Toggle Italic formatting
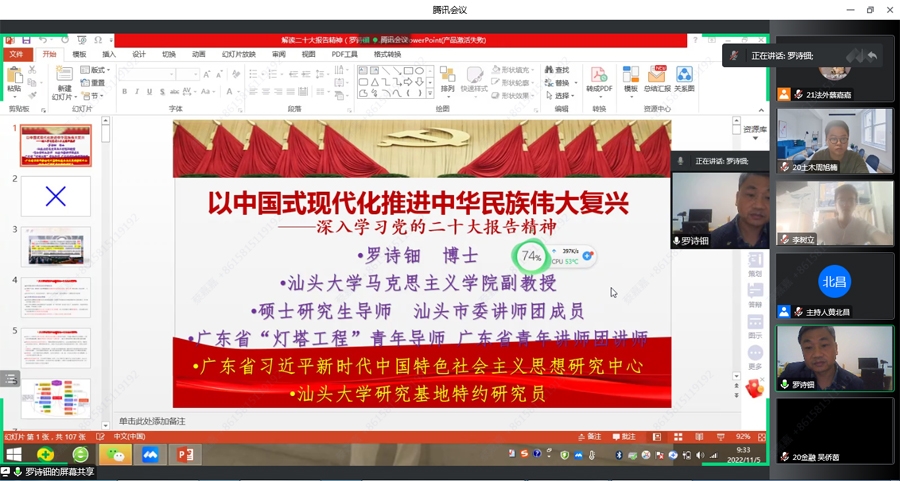 (x=137, y=92)
